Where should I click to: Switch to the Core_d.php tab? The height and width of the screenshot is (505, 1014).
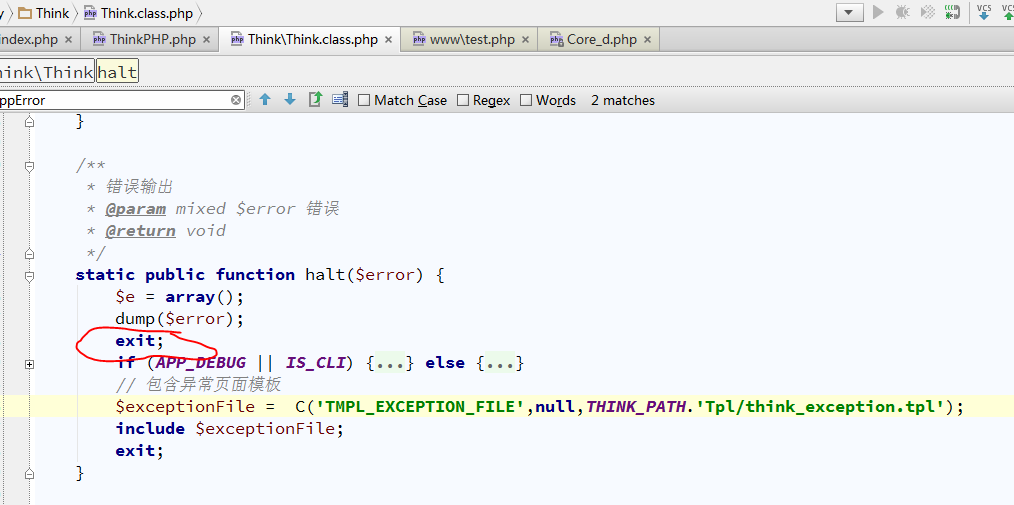pyautogui.click(x=601, y=40)
